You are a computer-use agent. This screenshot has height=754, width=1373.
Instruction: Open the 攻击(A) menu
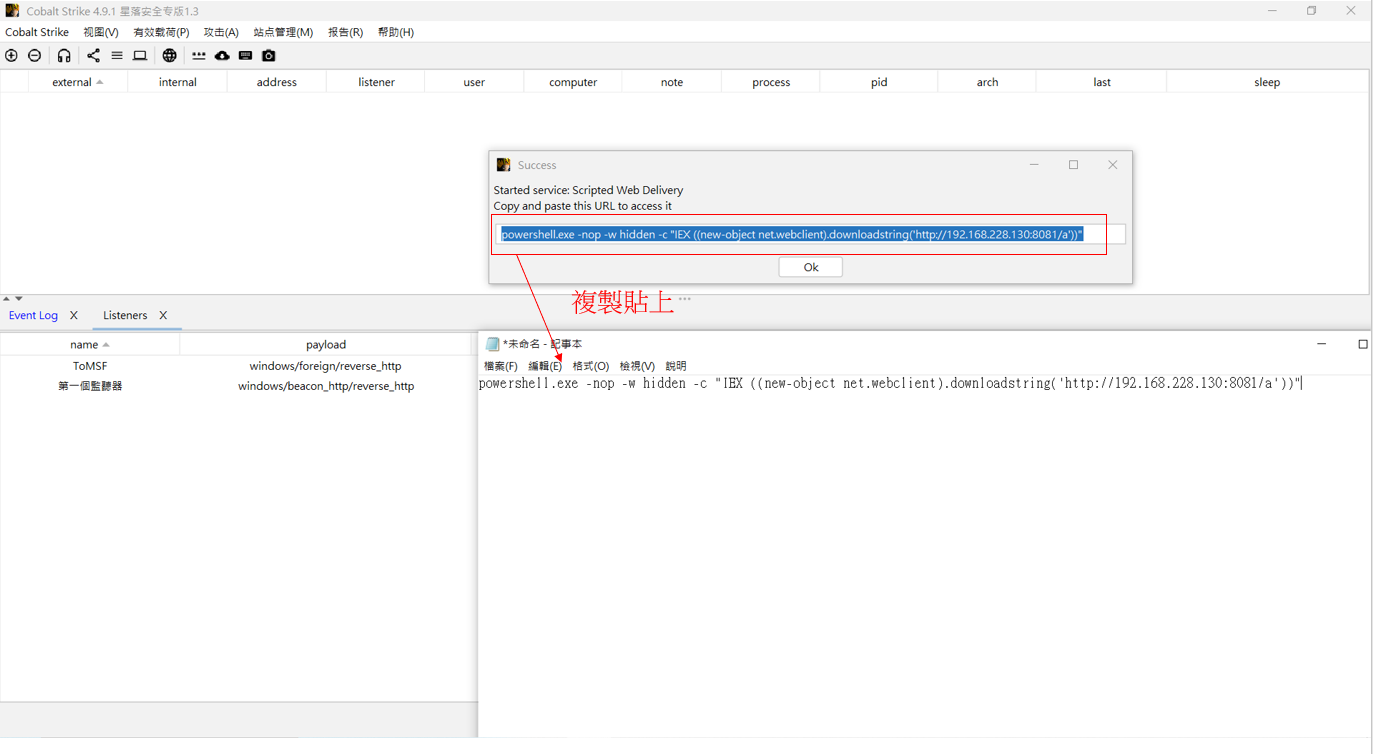pos(221,32)
